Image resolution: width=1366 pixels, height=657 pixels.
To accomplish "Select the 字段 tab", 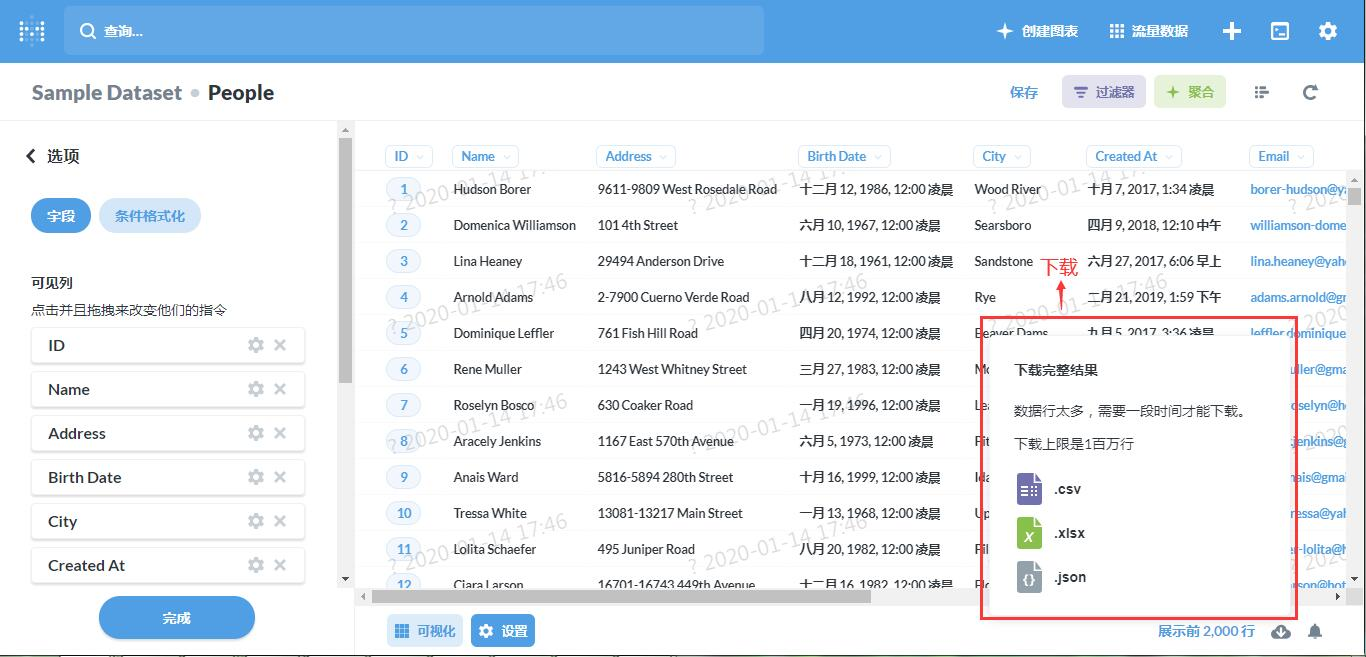I will (x=61, y=216).
